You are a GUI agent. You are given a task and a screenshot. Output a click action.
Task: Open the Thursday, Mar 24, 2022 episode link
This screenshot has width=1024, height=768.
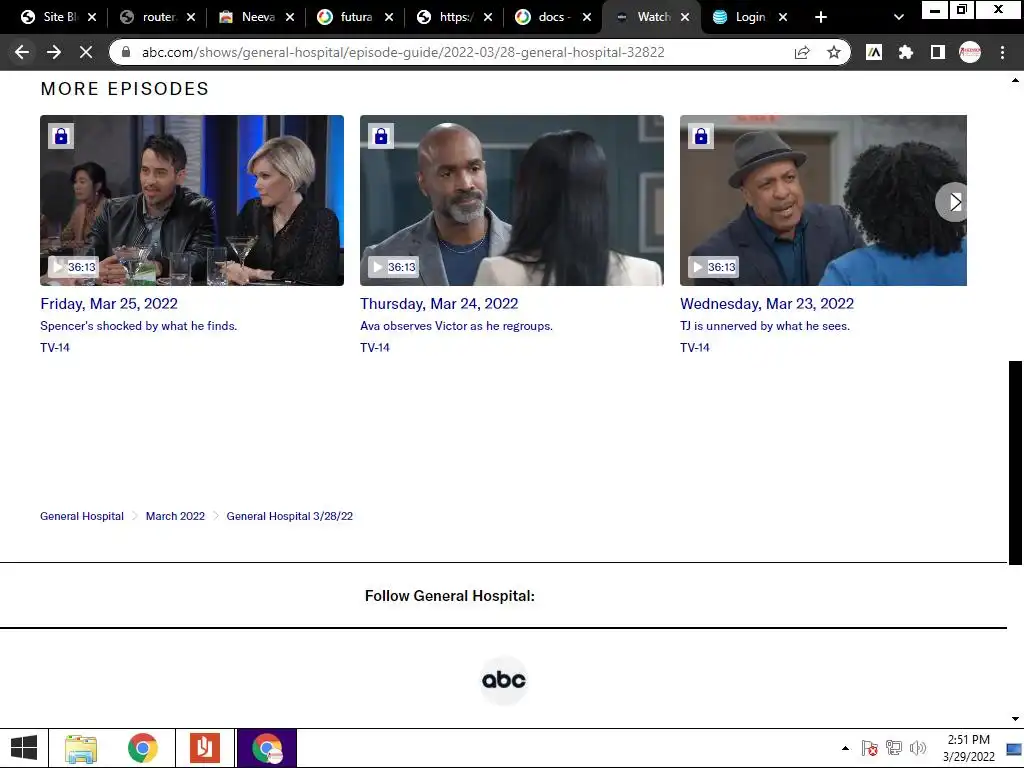click(x=439, y=304)
